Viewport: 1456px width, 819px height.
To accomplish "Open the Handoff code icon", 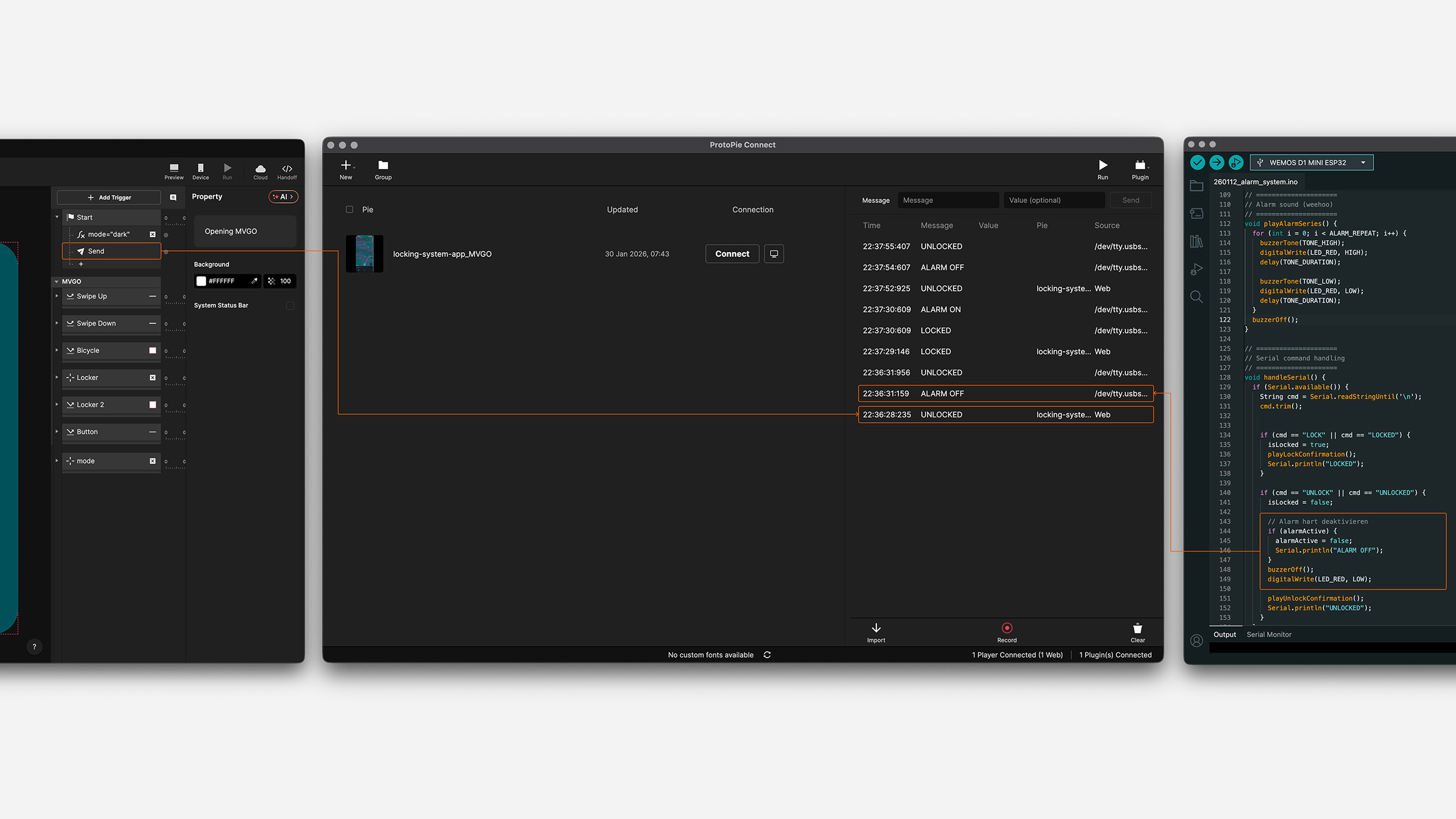I will tap(287, 168).
